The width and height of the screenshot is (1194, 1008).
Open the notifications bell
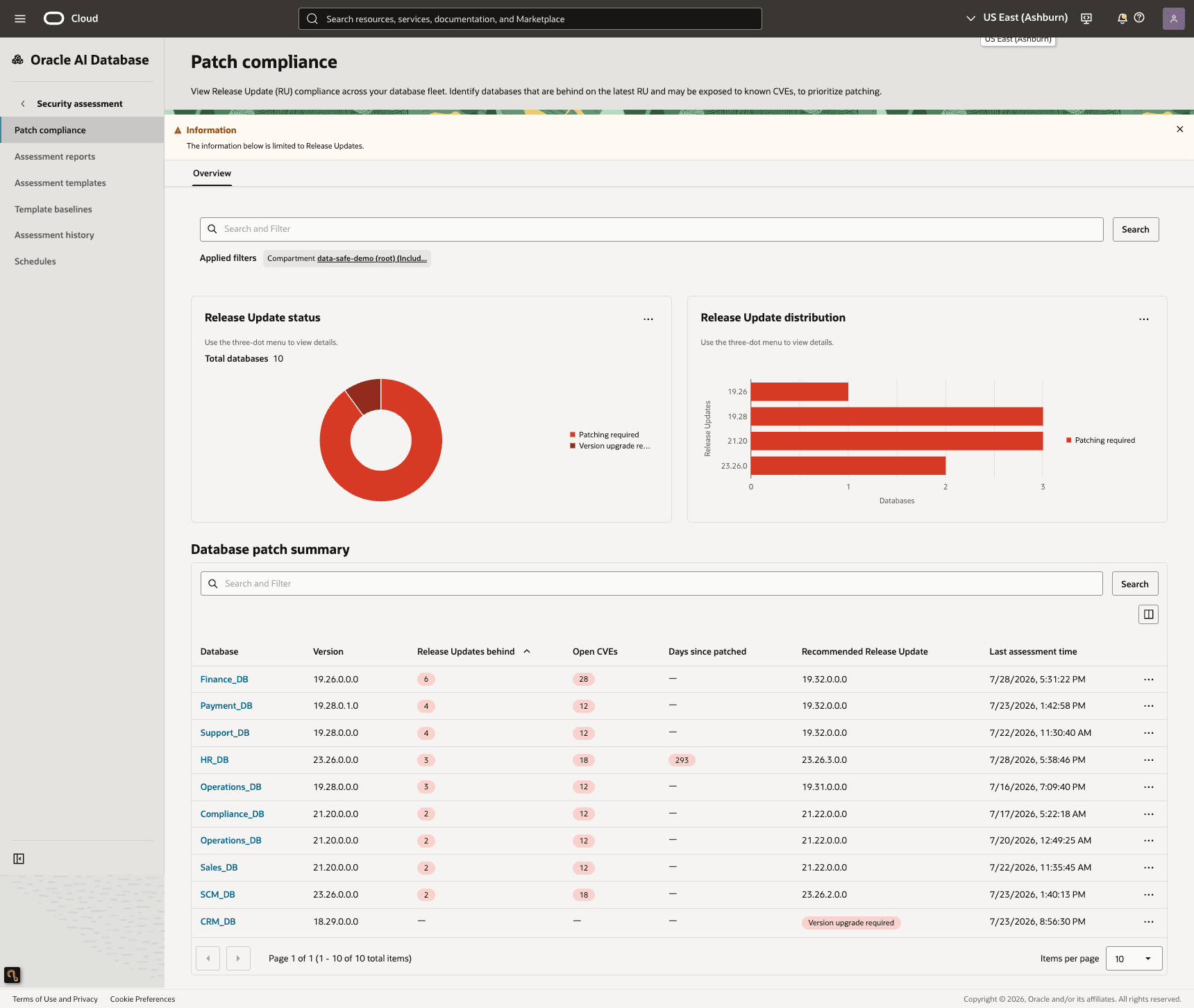(1122, 19)
